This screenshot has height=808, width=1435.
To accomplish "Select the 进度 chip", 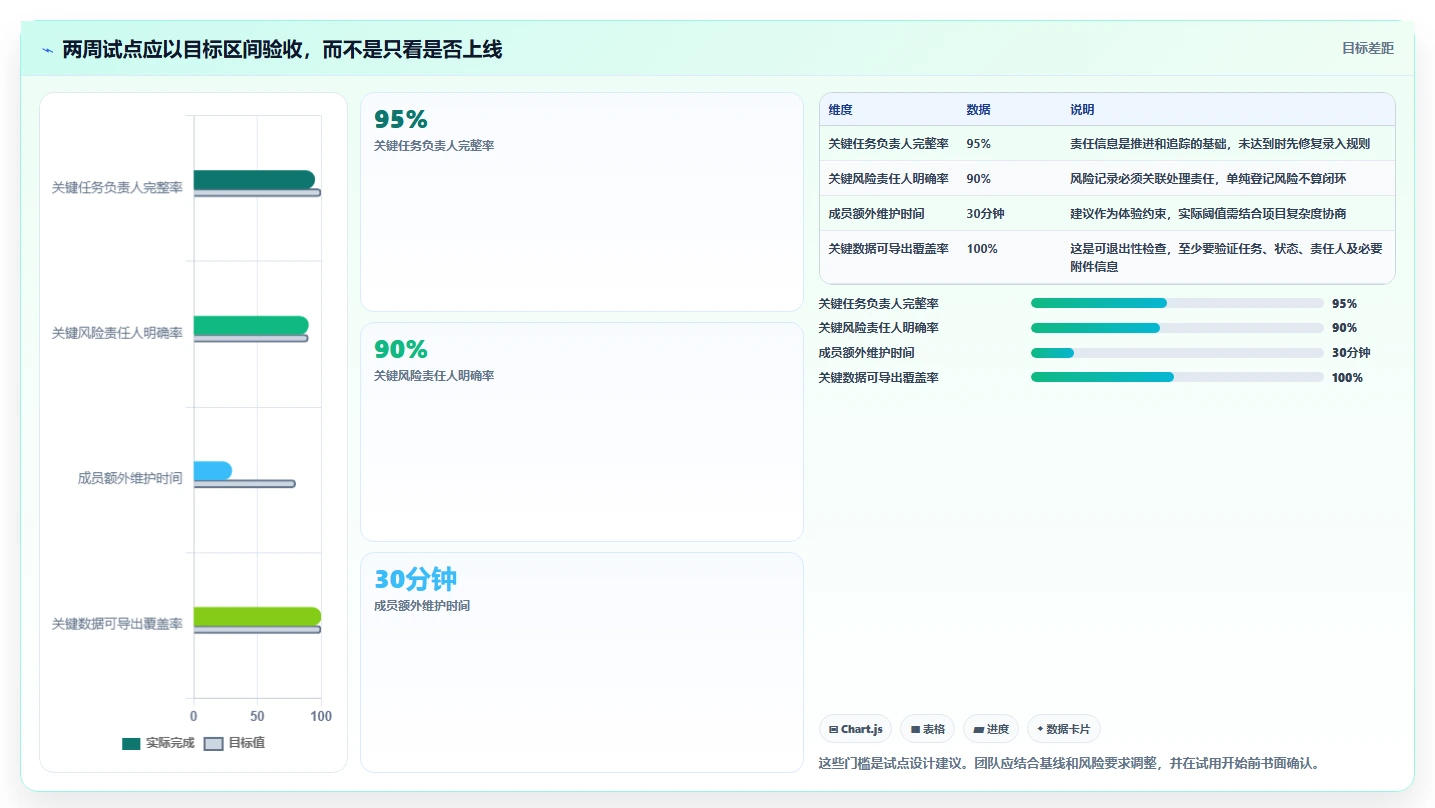I will (x=991, y=729).
